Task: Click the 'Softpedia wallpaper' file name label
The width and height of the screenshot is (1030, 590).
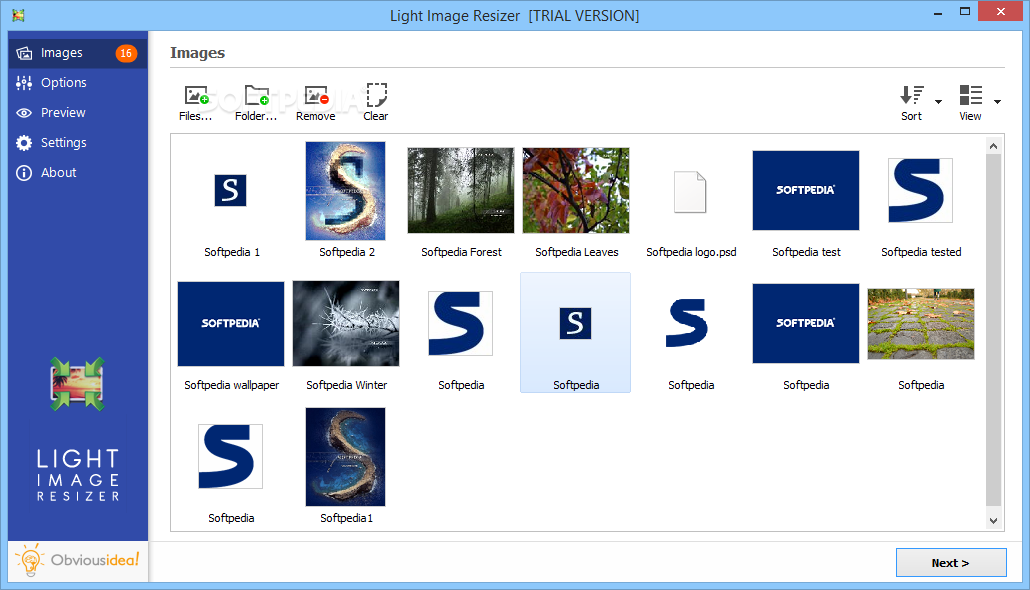Action: 231,385
